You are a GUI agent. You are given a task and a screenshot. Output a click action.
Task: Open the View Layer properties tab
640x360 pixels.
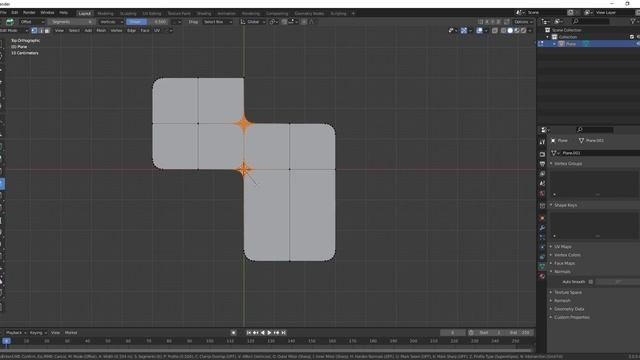[542, 174]
